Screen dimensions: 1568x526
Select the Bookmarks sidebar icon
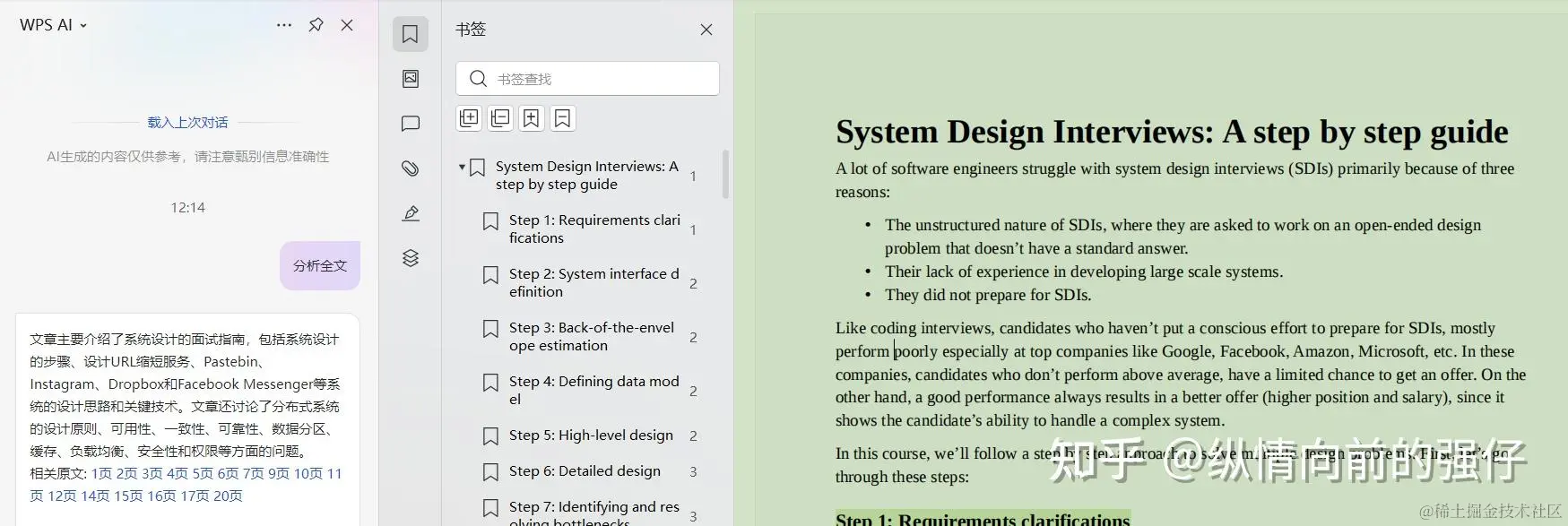point(411,34)
